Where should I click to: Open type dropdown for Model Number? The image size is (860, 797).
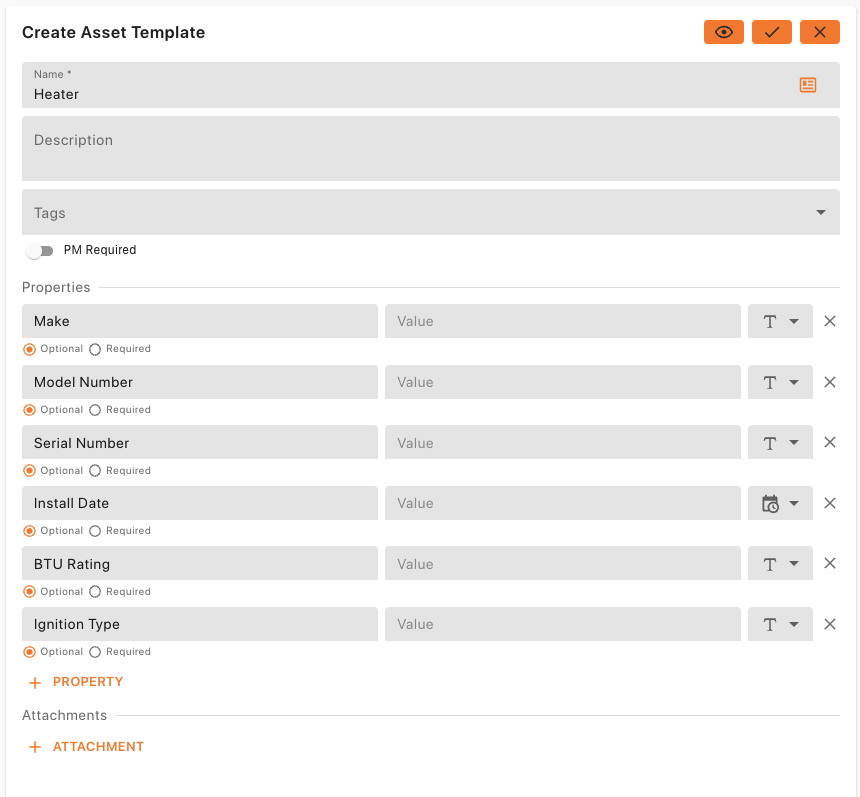tap(780, 382)
